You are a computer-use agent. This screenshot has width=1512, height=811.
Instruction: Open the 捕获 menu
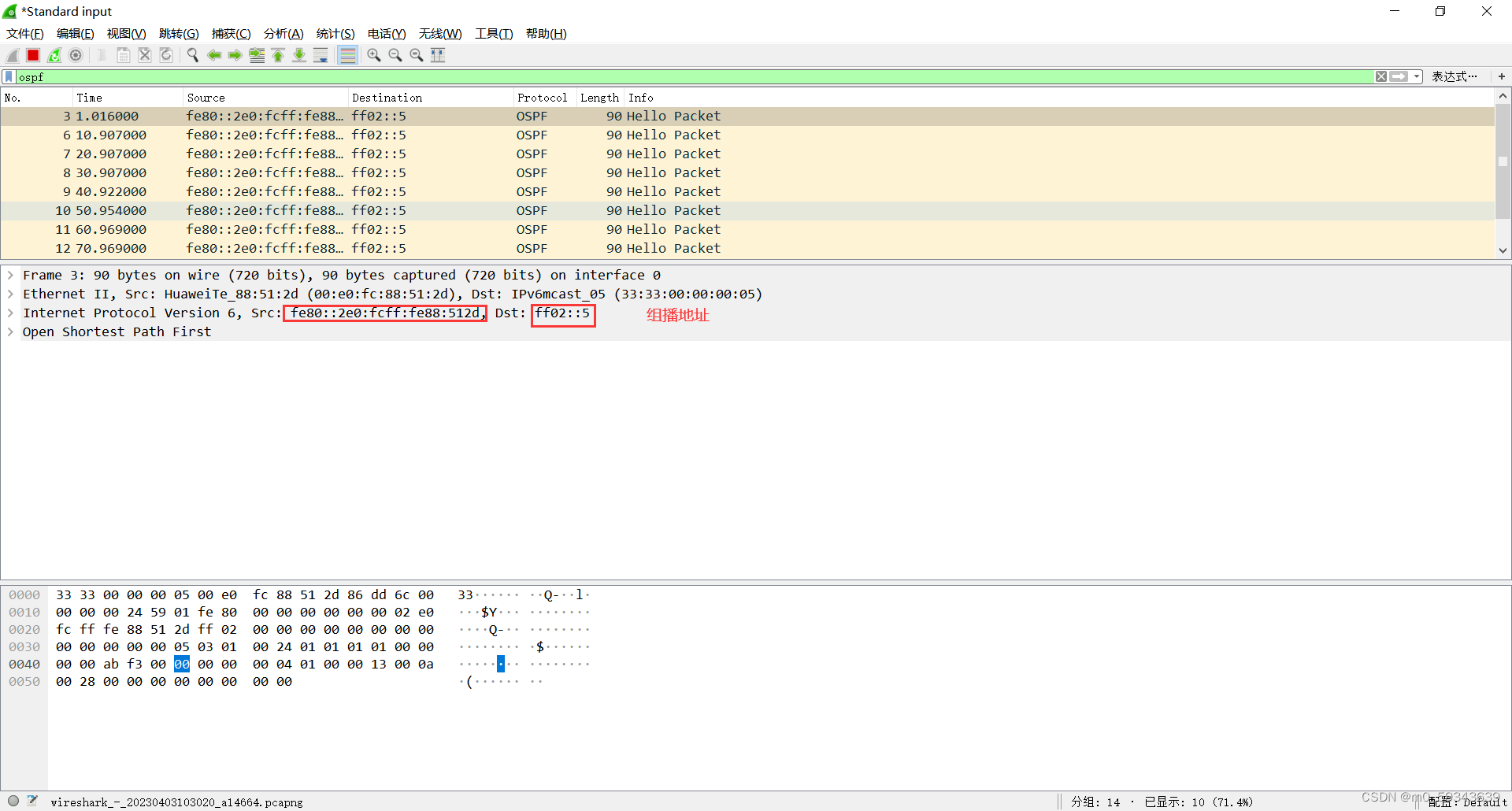coord(231,33)
